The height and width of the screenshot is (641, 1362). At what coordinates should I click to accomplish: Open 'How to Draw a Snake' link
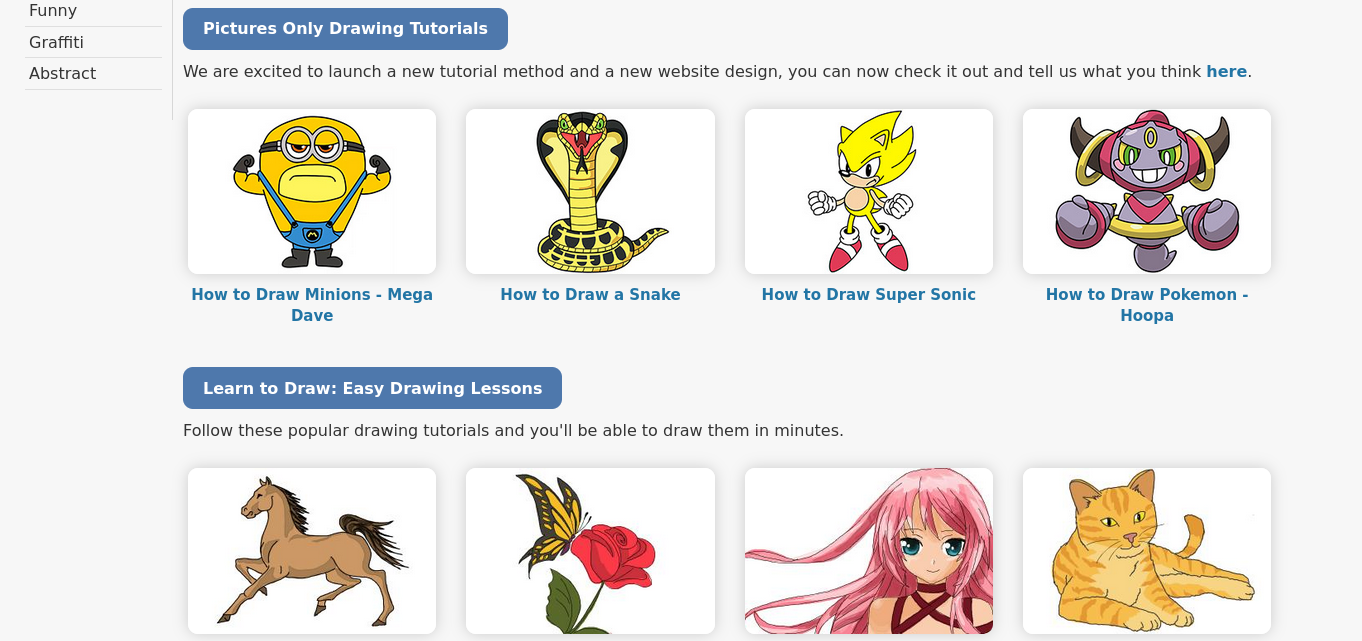pos(590,295)
